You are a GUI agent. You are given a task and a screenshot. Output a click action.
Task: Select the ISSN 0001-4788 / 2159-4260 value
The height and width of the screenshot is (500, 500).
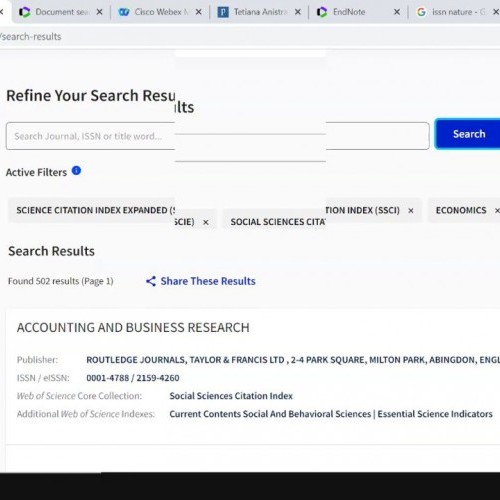pyautogui.click(x=133, y=378)
